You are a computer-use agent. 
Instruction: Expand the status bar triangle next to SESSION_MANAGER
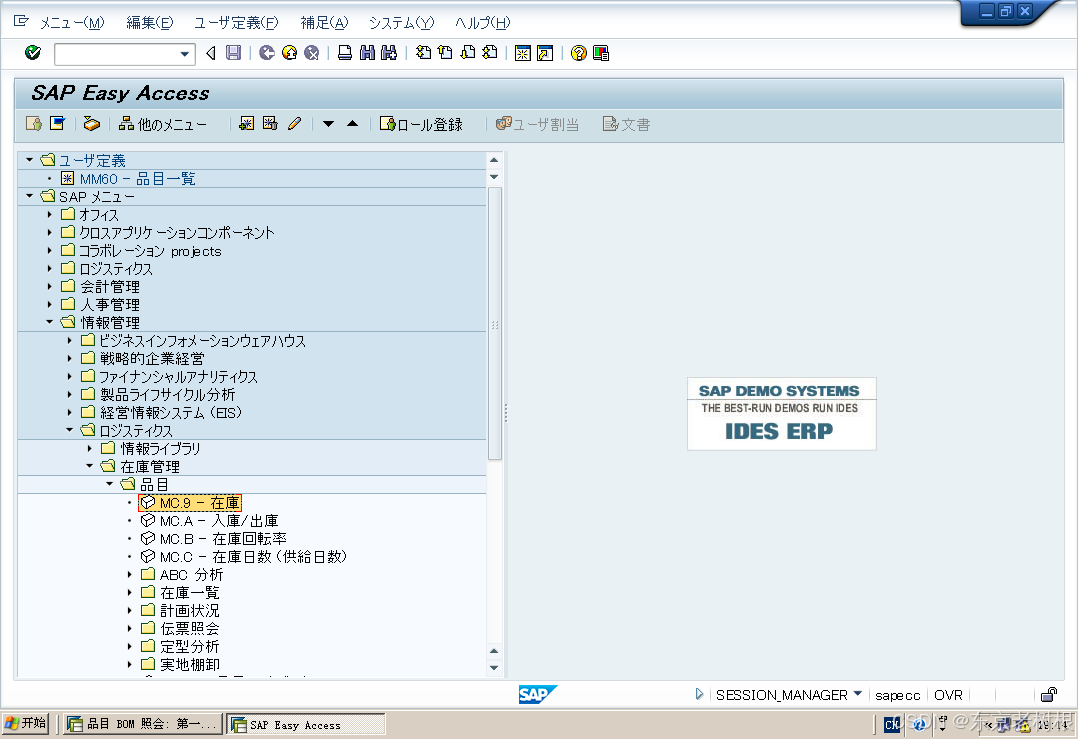(x=699, y=694)
